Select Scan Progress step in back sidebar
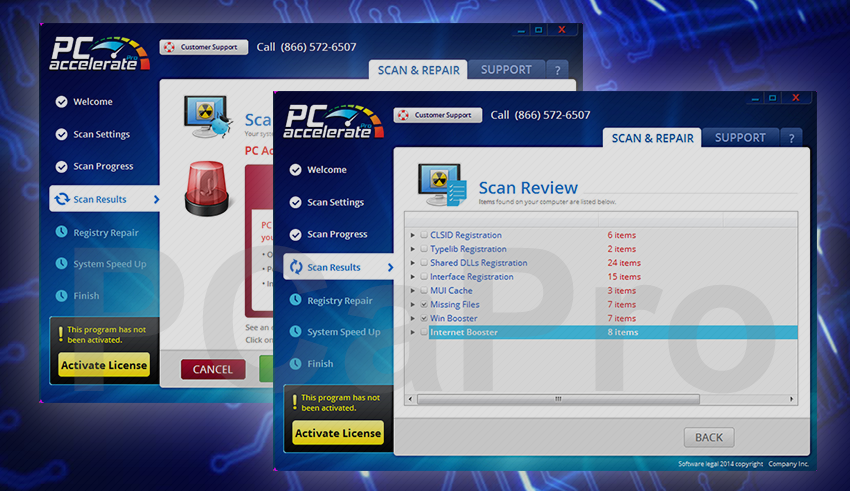 coord(102,166)
